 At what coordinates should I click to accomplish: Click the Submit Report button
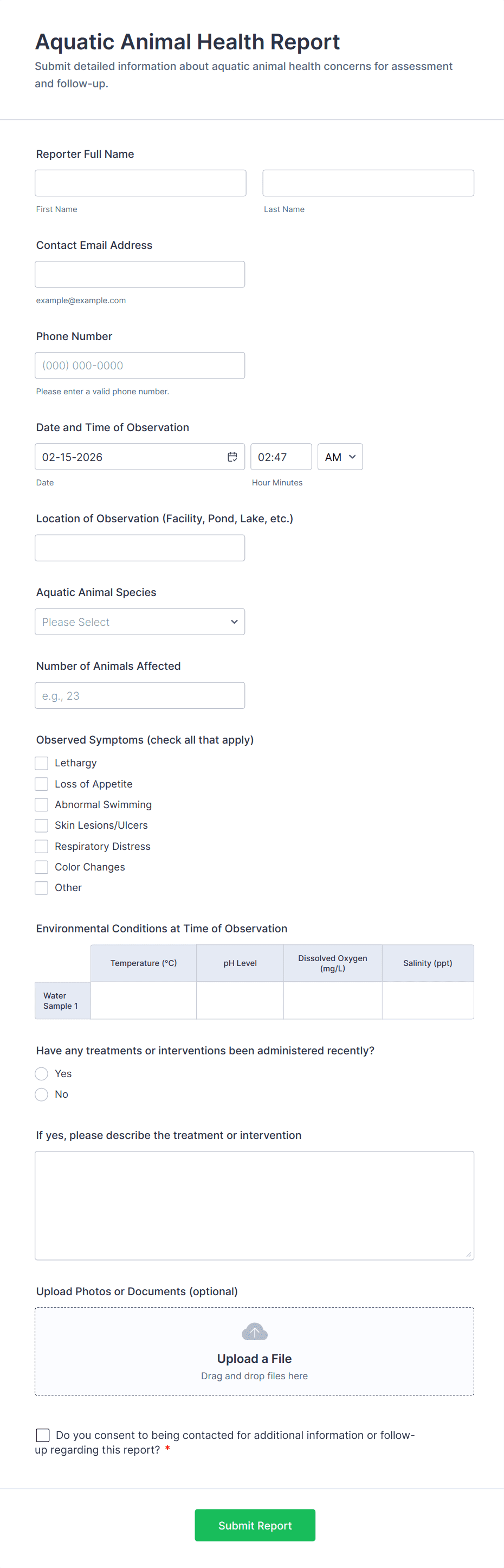click(x=255, y=1525)
